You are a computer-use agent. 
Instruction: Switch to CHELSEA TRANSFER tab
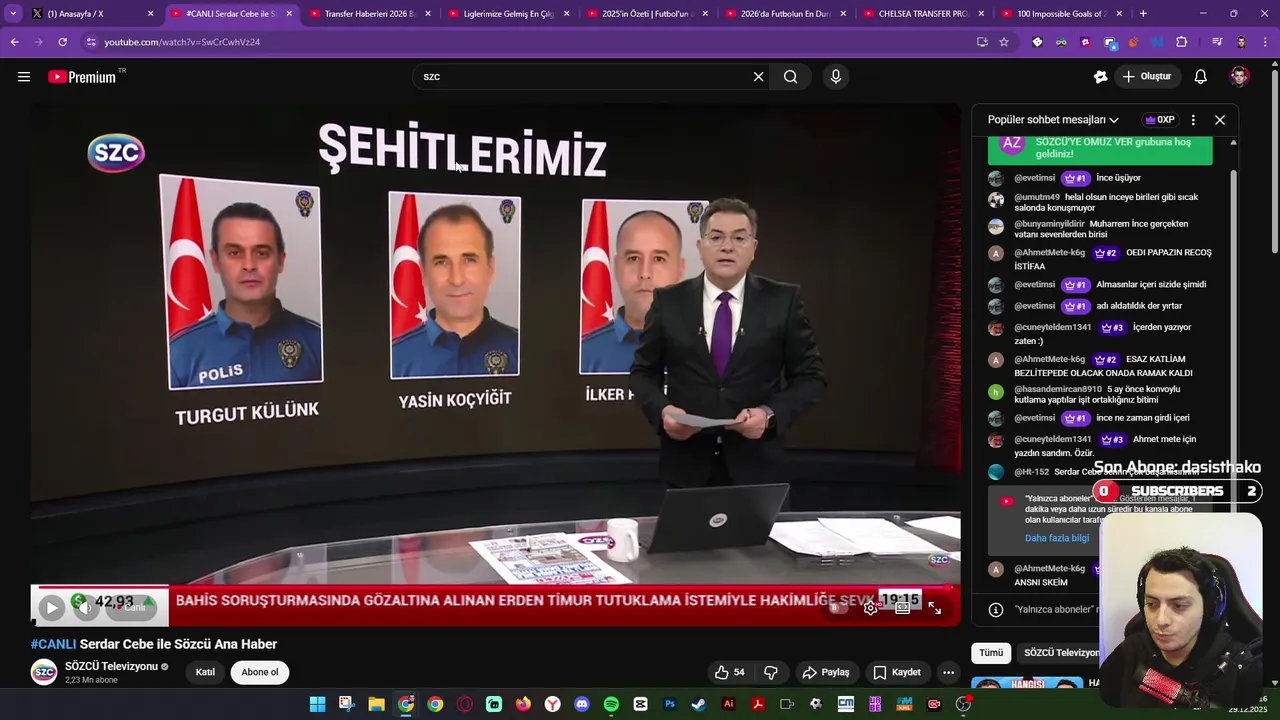[x=922, y=14]
